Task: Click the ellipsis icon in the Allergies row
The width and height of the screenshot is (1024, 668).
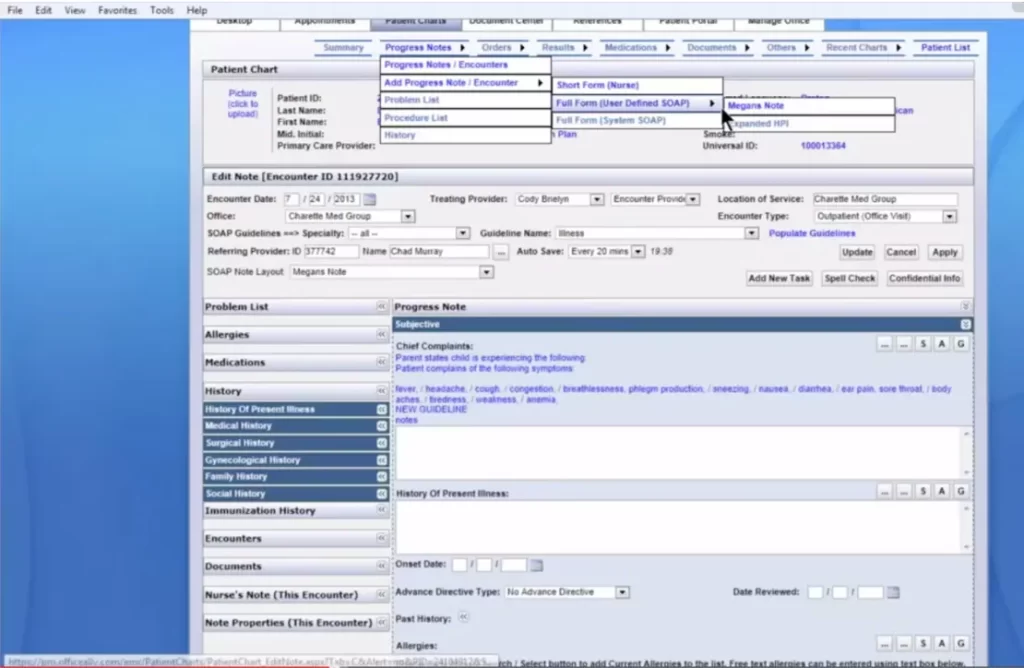Action: click(885, 643)
